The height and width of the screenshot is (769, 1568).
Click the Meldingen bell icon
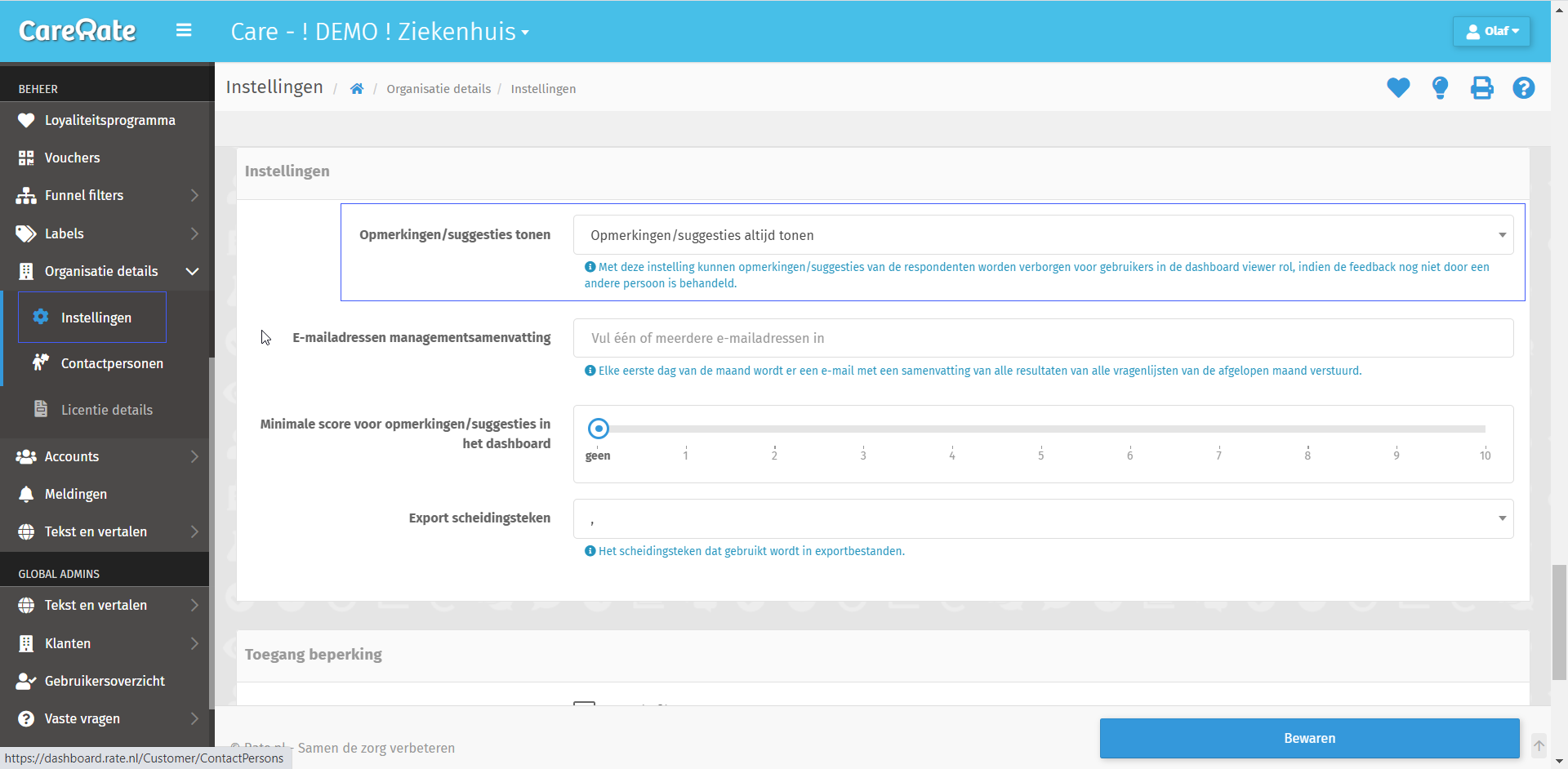tap(26, 494)
